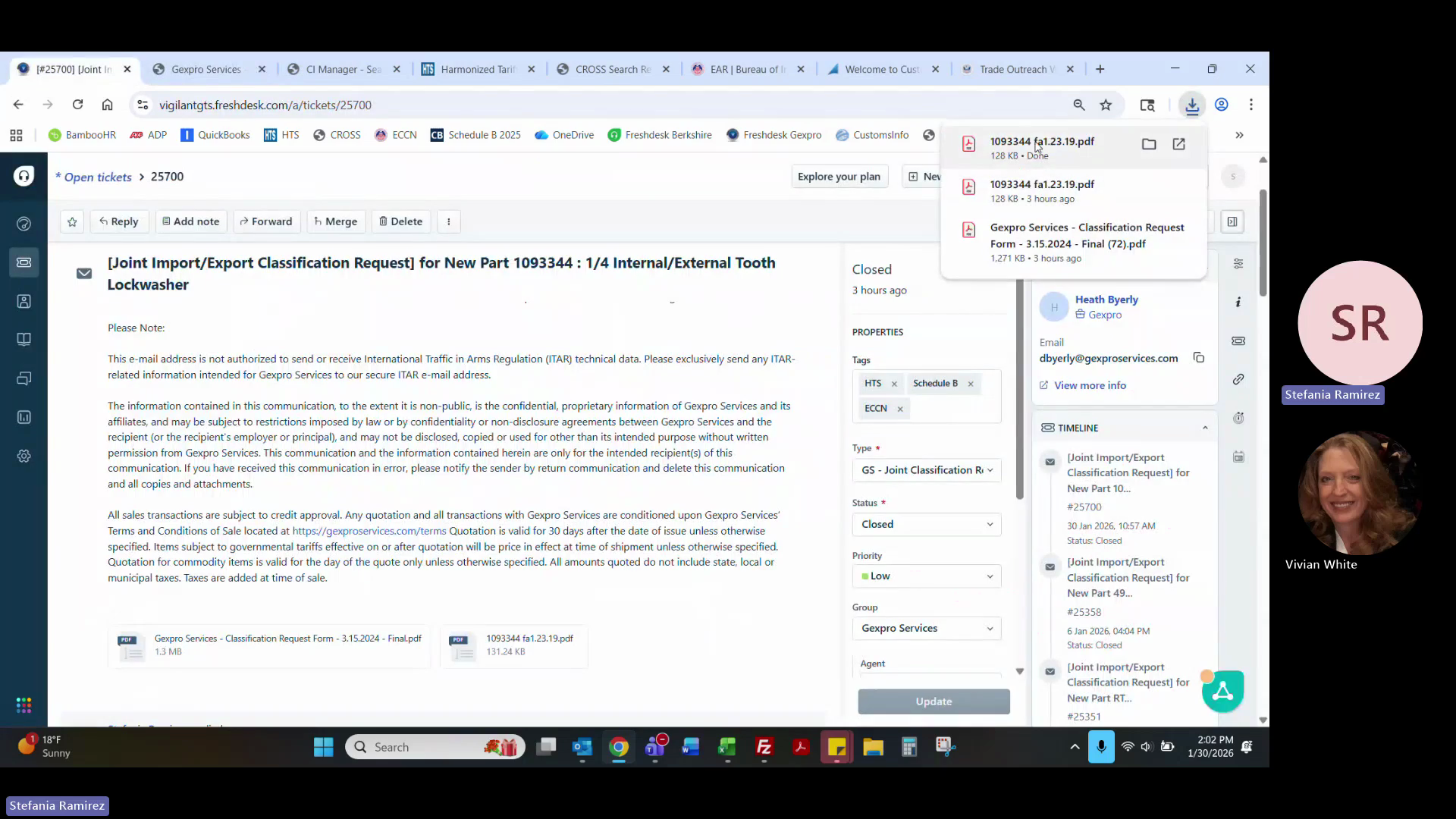Open the Priority dropdown set to Low
The width and height of the screenshot is (1456, 819).
coord(926,576)
